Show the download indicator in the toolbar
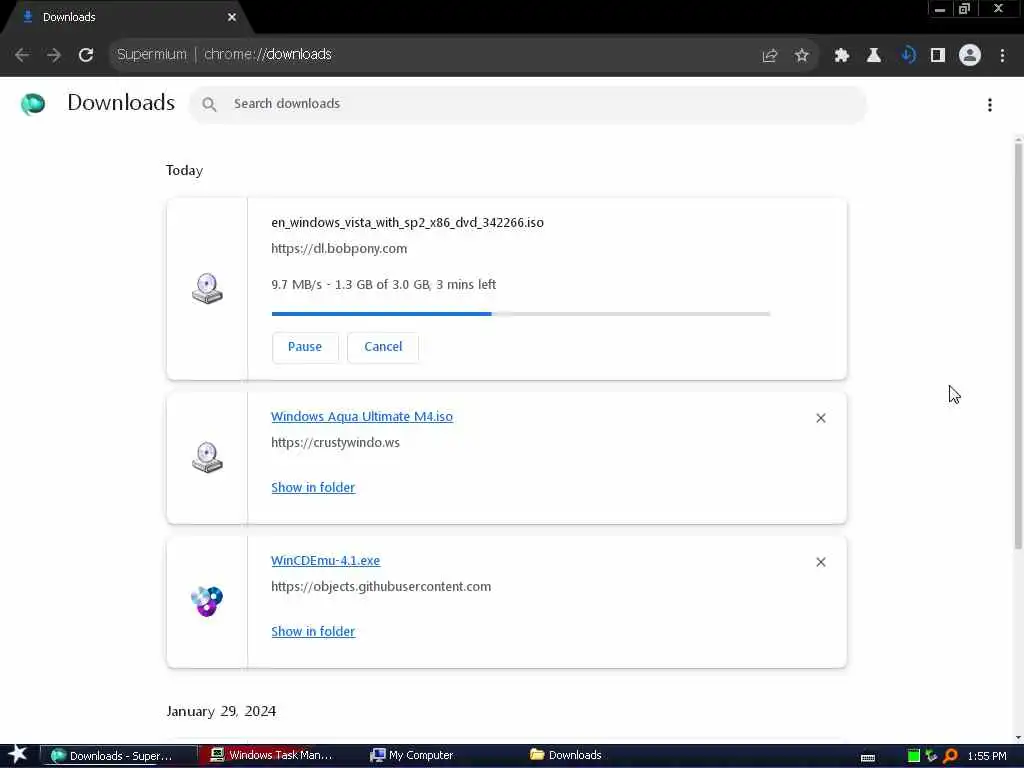Screen dimensions: 1024x768 point(908,56)
